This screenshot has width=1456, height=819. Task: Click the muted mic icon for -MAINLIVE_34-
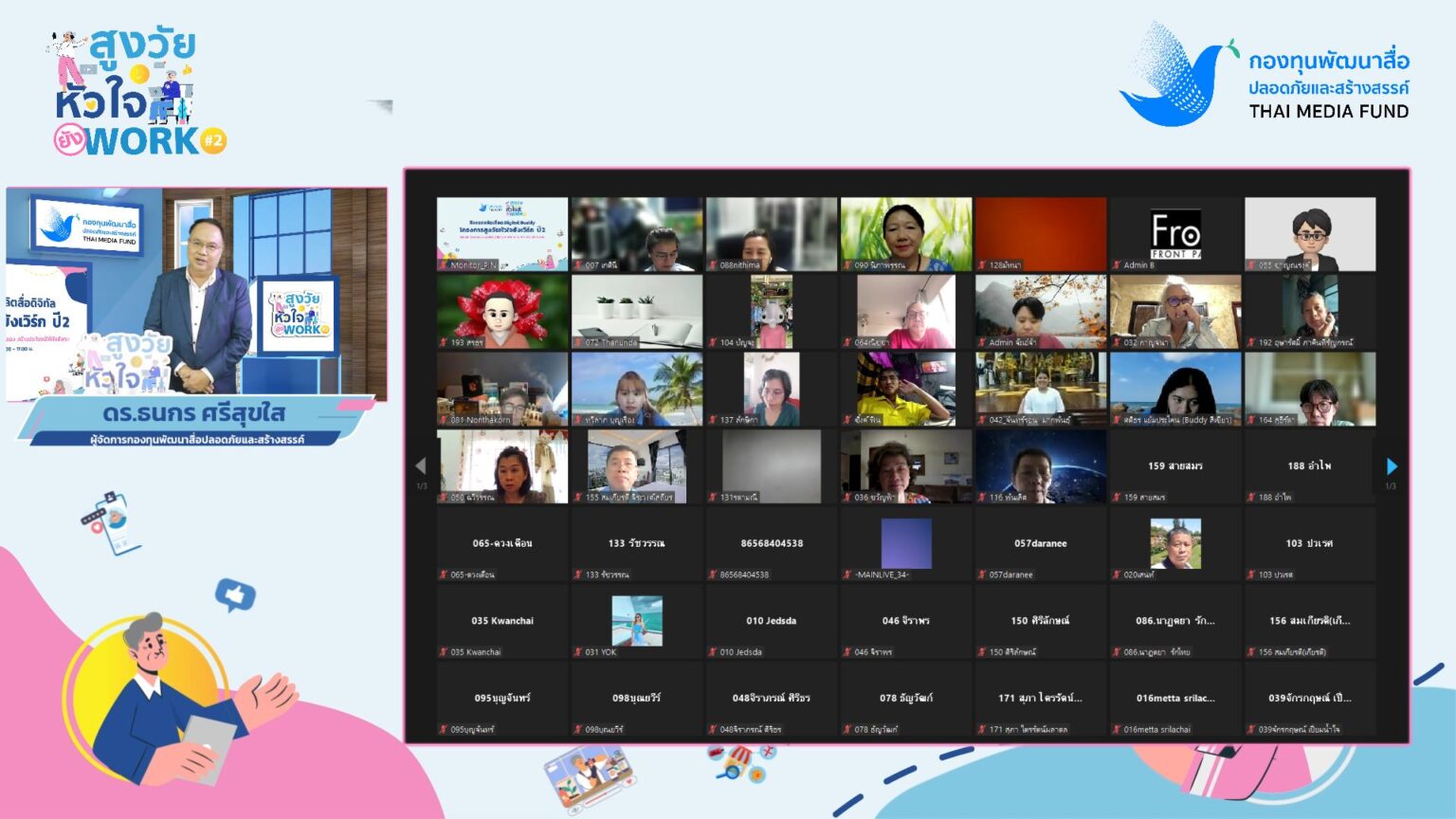click(846, 574)
